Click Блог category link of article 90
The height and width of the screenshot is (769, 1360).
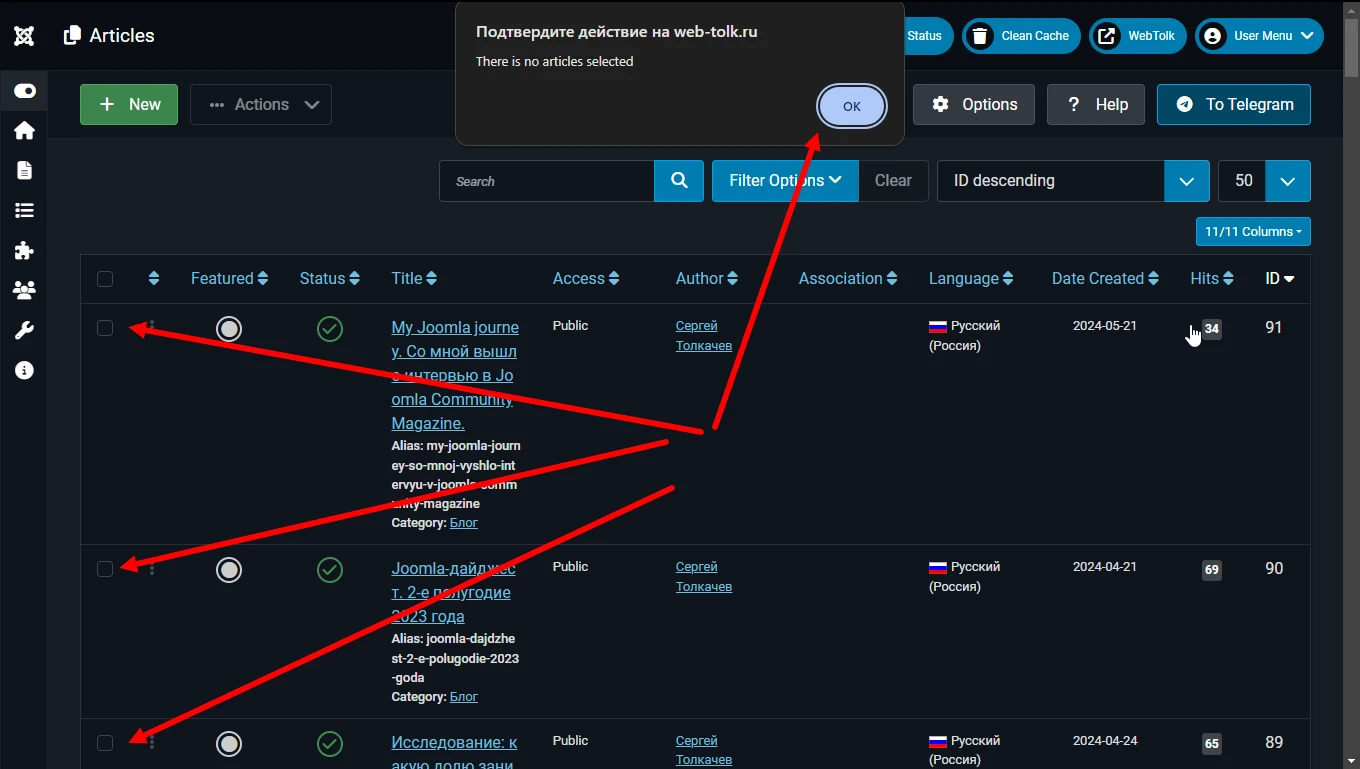click(x=464, y=697)
